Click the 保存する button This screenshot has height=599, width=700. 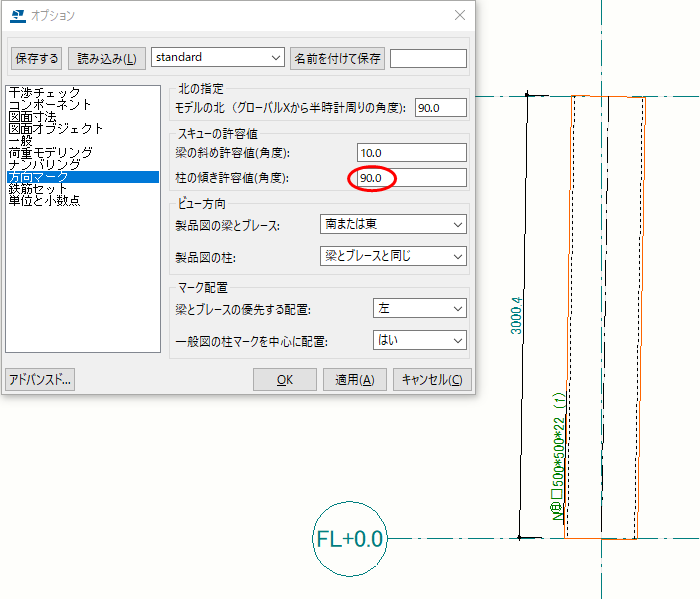[x=37, y=58]
